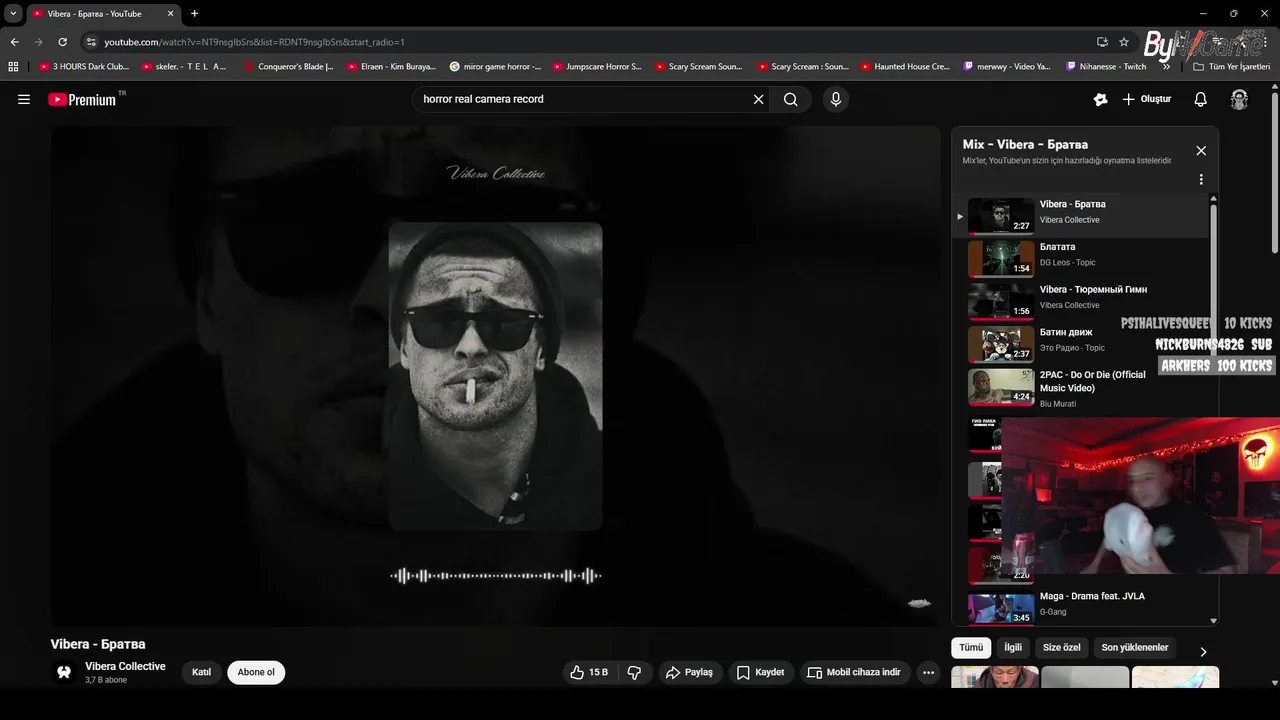Clear the search box text
Viewport: 1280px width, 720px height.
click(758, 99)
